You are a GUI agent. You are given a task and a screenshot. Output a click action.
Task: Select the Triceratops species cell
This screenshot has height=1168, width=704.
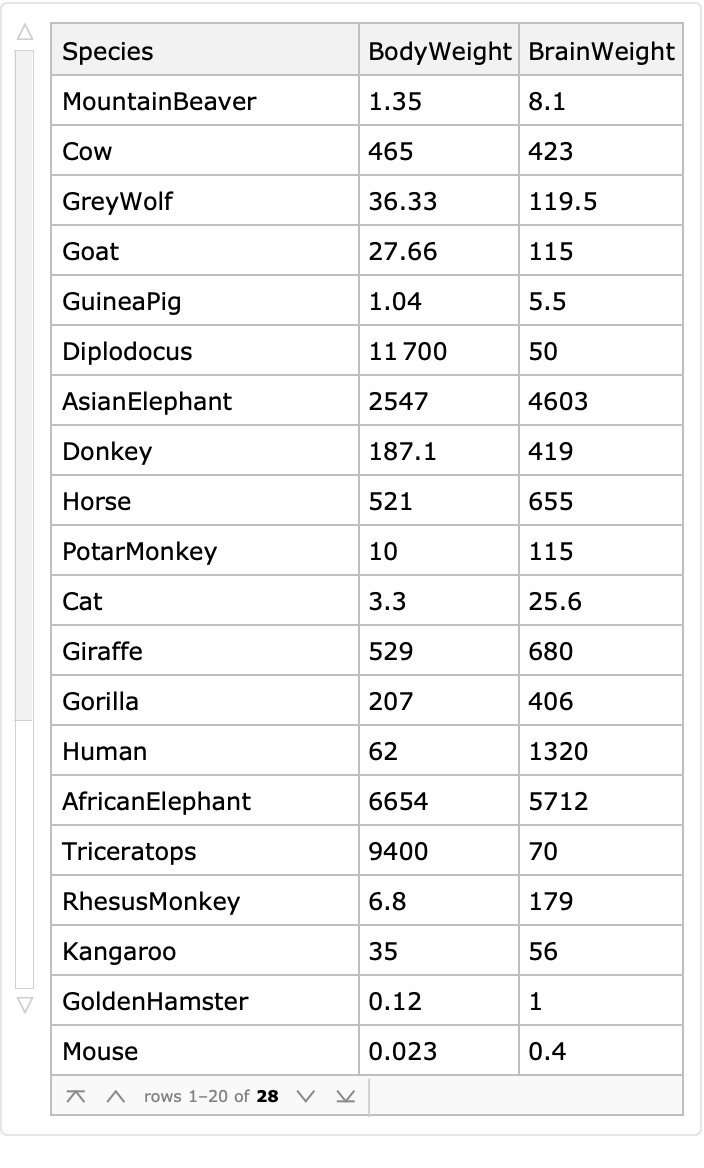tap(129, 851)
